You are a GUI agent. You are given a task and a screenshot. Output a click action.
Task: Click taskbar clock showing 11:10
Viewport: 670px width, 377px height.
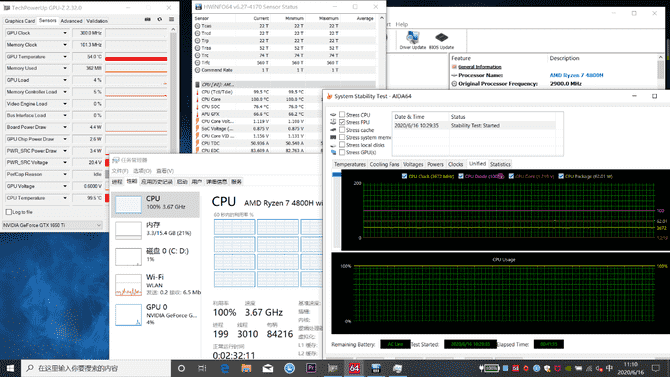[631, 368]
